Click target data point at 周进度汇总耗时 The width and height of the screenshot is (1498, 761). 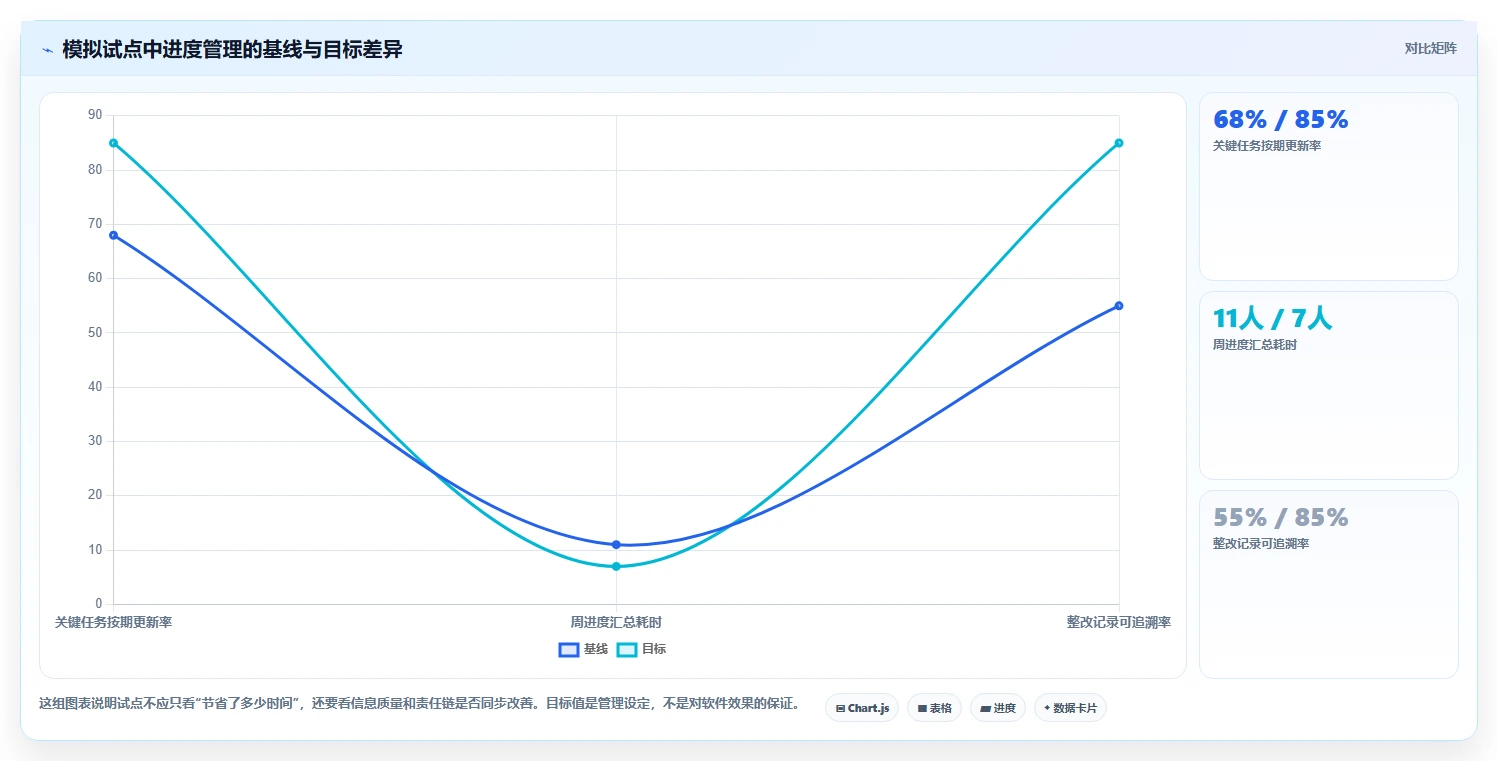[x=616, y=567]
